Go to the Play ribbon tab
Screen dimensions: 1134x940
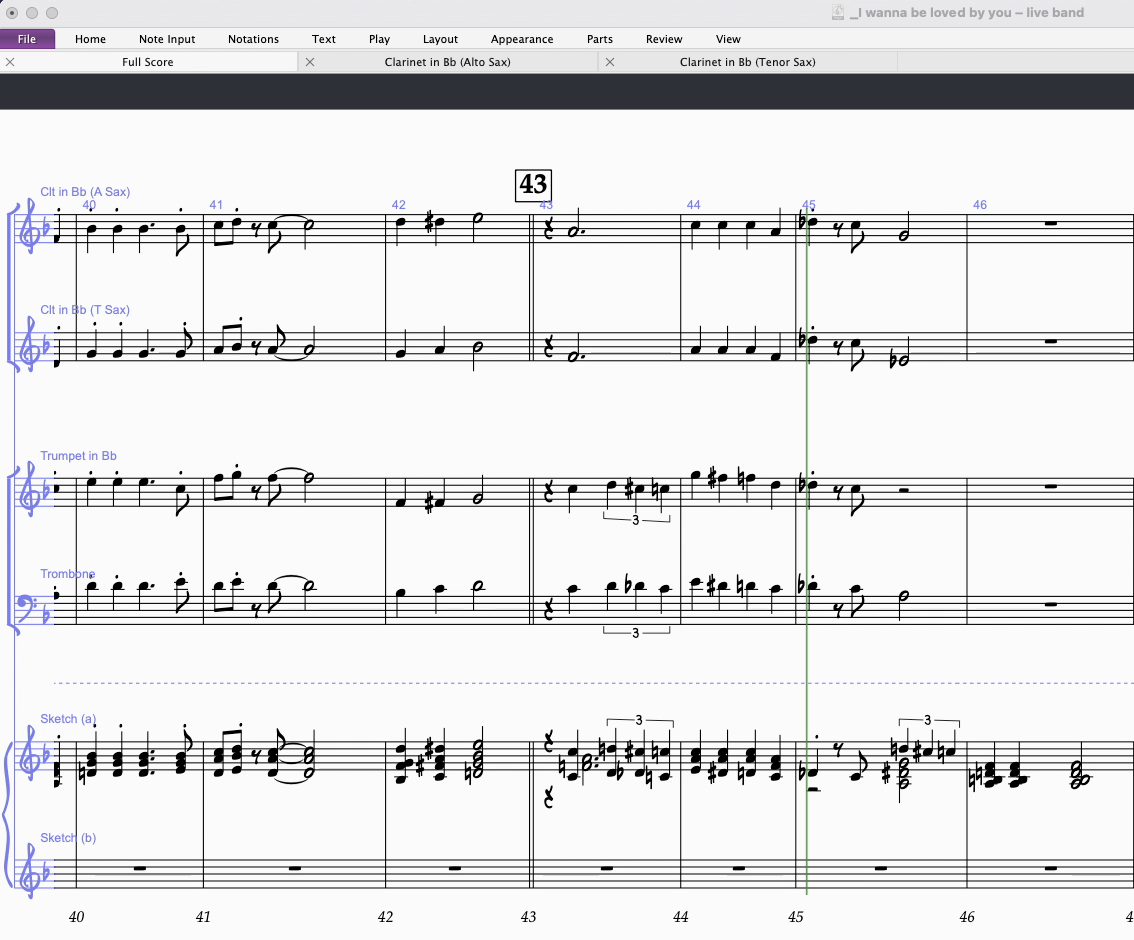(379, 39)
